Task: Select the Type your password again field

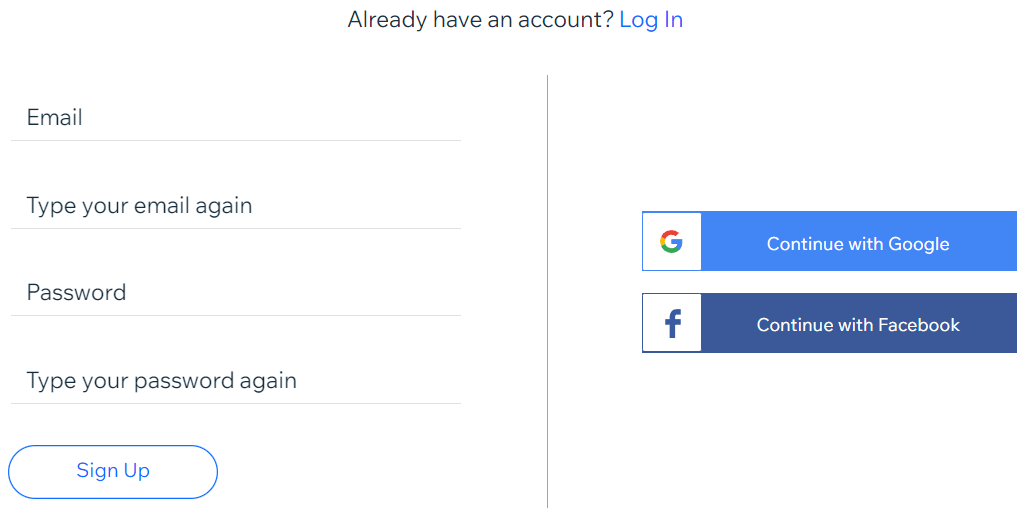Action: click(236, 382)
